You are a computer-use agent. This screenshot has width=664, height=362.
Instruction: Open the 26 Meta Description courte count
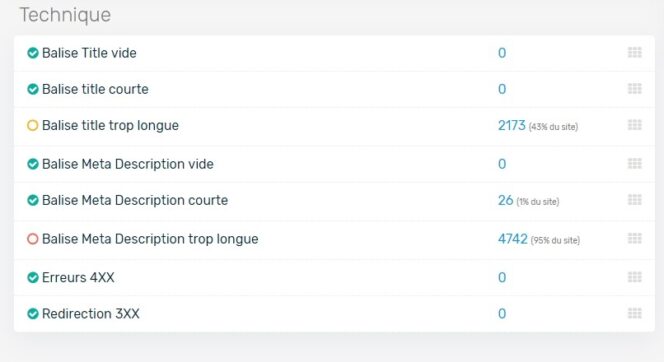coord(506,200)
